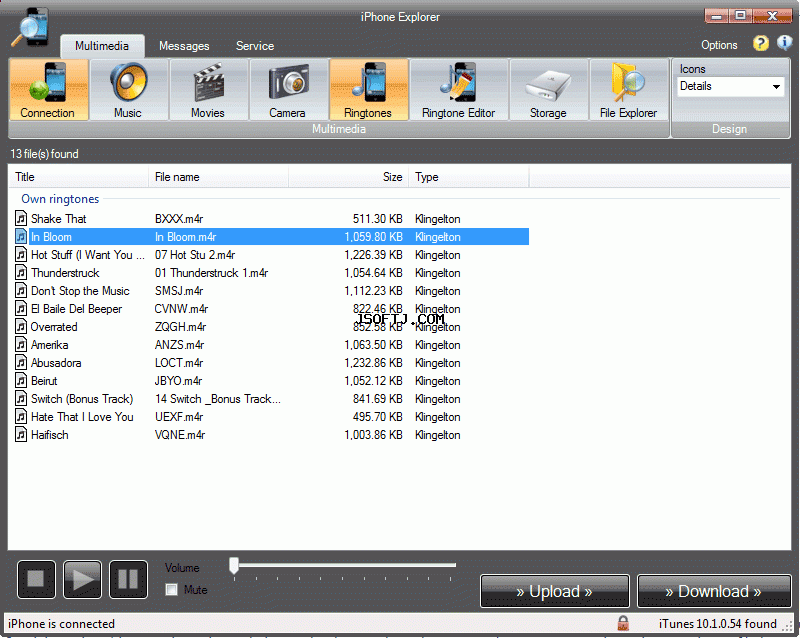Open the File Explorer tool
800x638 pixels.
[629, 90]
